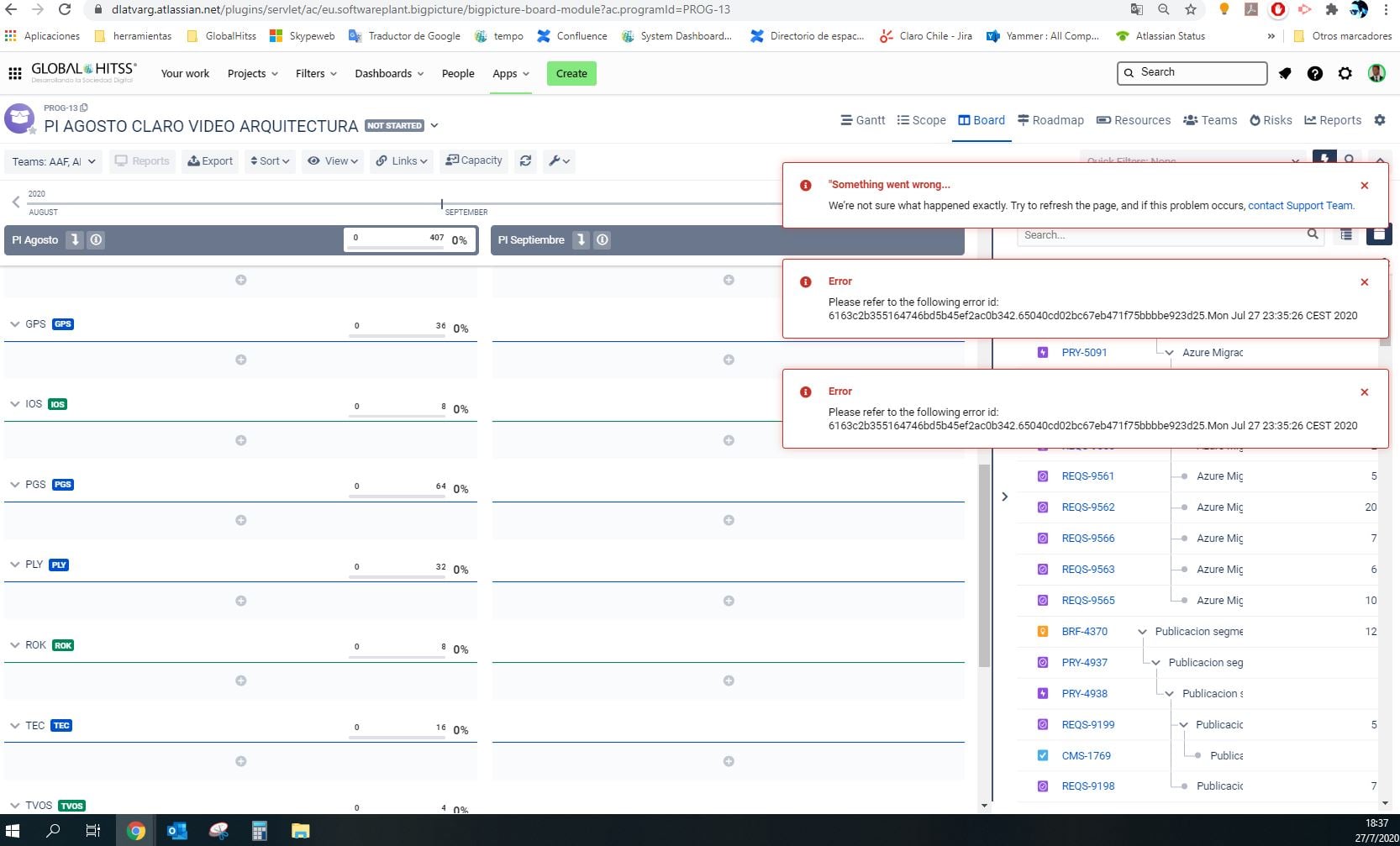This screenshot has height=846, width=1400.
Task: Switch to the Risks tab
Action: pyautogui.click(x=1271, y=120)
